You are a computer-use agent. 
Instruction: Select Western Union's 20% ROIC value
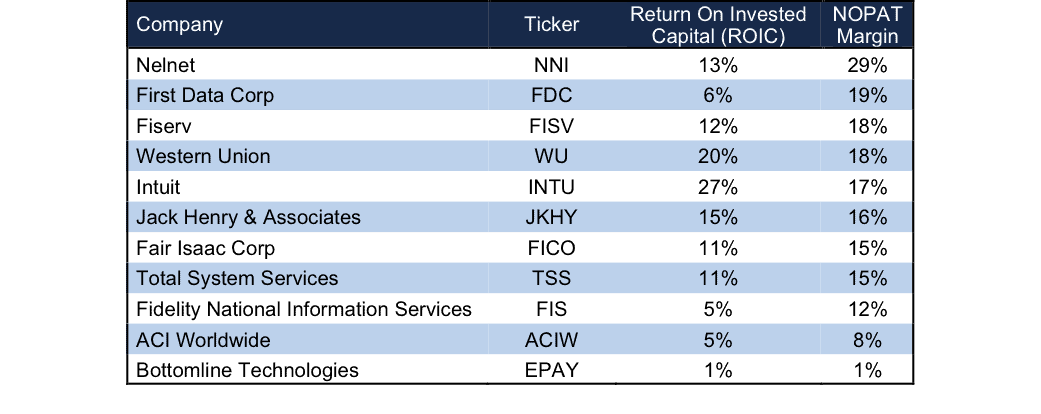pyautogui.click(x=718, y=156)
